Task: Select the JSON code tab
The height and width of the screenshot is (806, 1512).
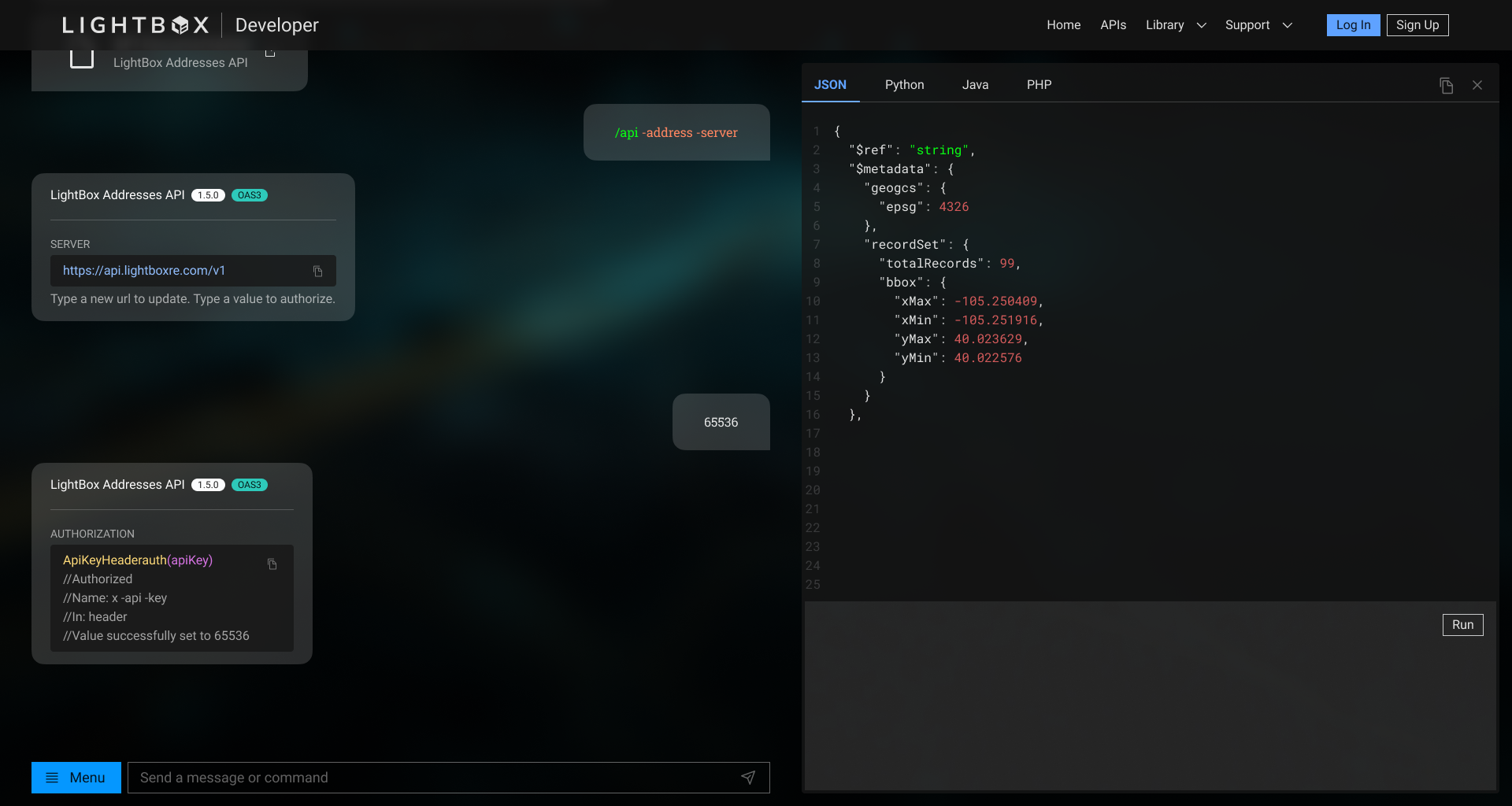Action: pos(830,84)
